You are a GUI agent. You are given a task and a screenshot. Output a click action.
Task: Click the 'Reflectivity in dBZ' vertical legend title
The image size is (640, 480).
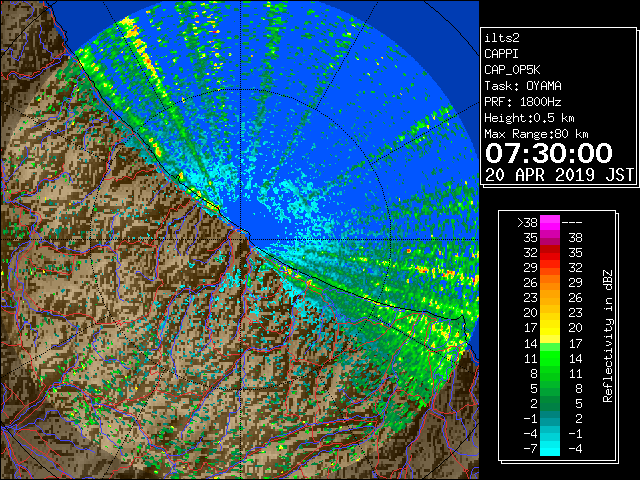(x=608, y=336)
